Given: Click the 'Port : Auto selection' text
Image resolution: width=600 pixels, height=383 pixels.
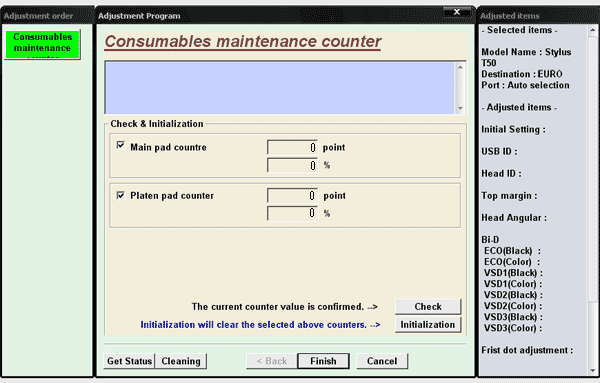Looking at the screenshot, I should click(x=525, y=85).
